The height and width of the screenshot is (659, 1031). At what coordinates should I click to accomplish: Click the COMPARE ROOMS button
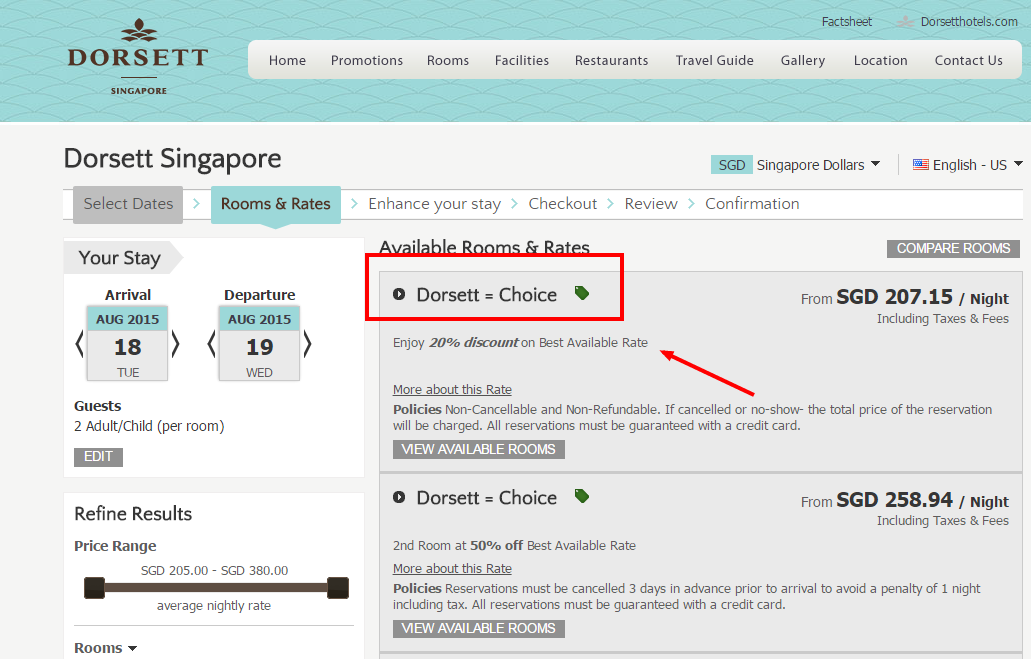[953, 249]
